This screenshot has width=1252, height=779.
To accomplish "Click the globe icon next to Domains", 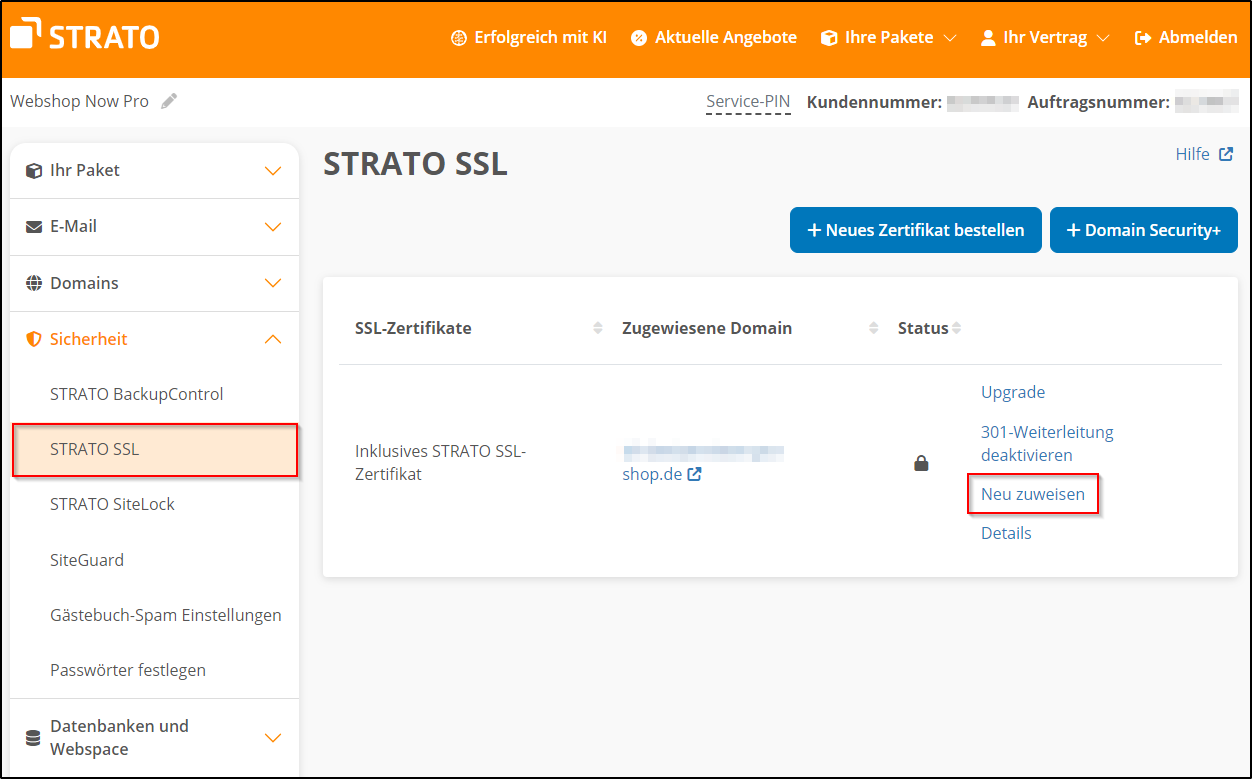I will (x=35, y=283).
